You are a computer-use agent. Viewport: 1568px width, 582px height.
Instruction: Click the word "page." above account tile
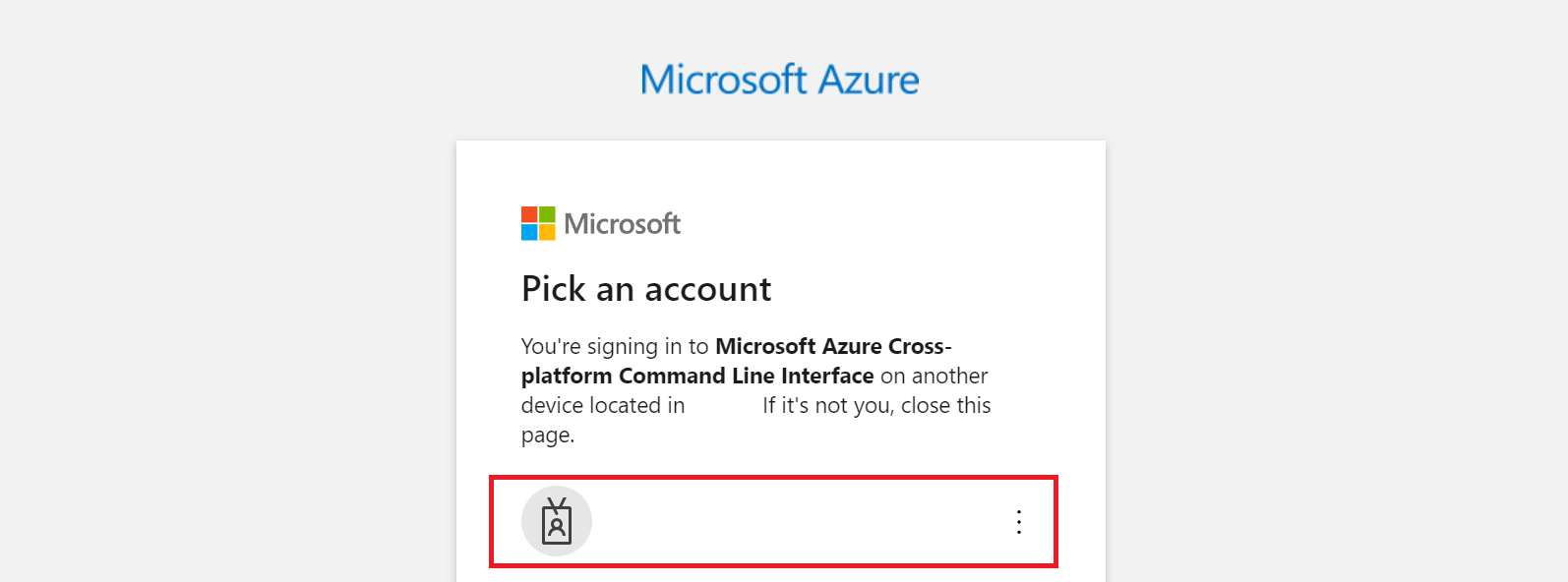click(x=548, y=435)
